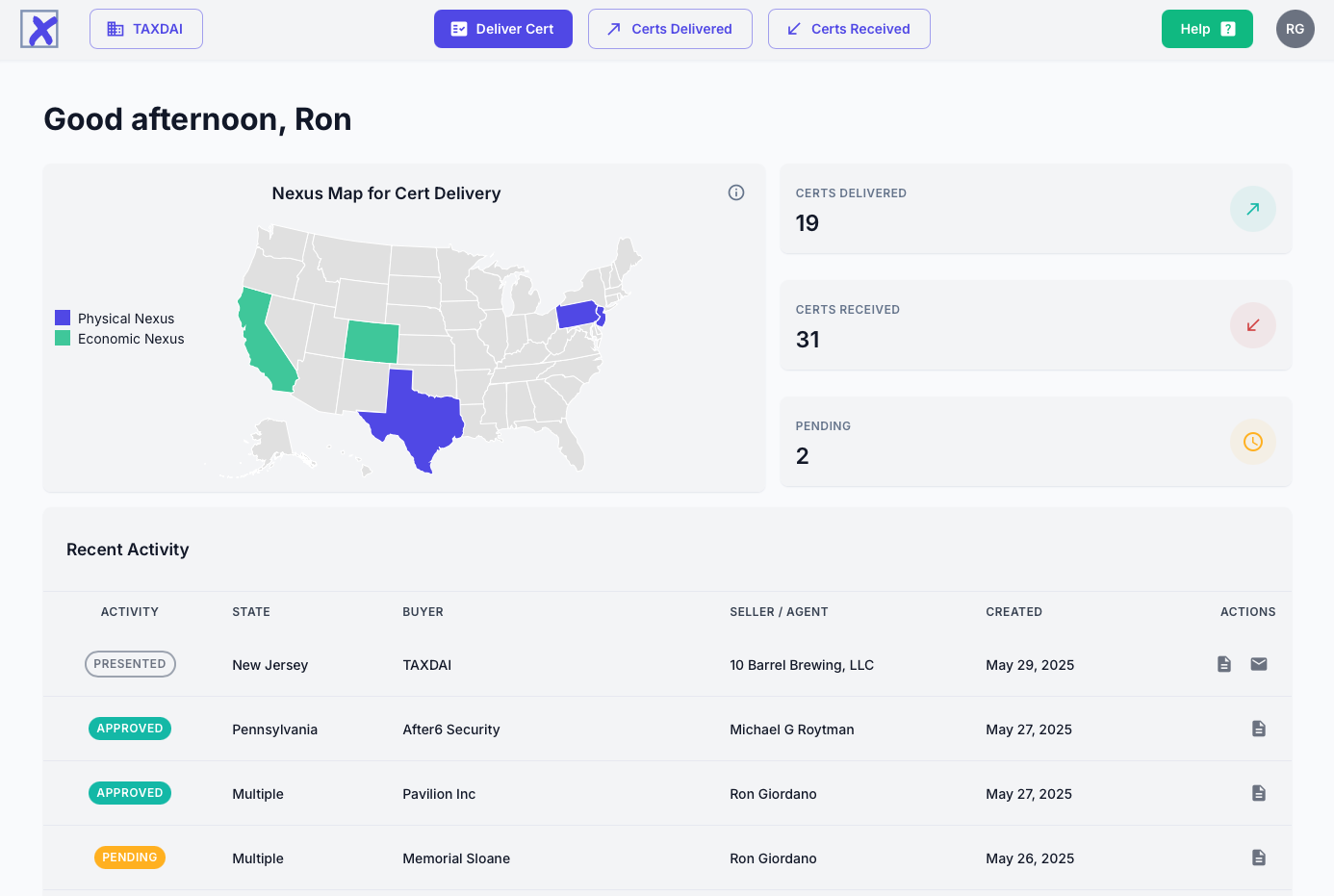Open the map info icon
The image size is (1334, 896).
736,192
